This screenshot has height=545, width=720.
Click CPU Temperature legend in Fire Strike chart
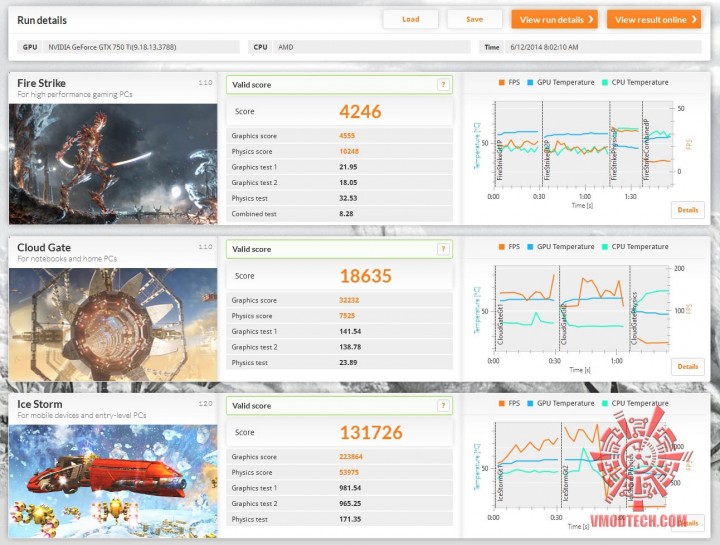635,82
